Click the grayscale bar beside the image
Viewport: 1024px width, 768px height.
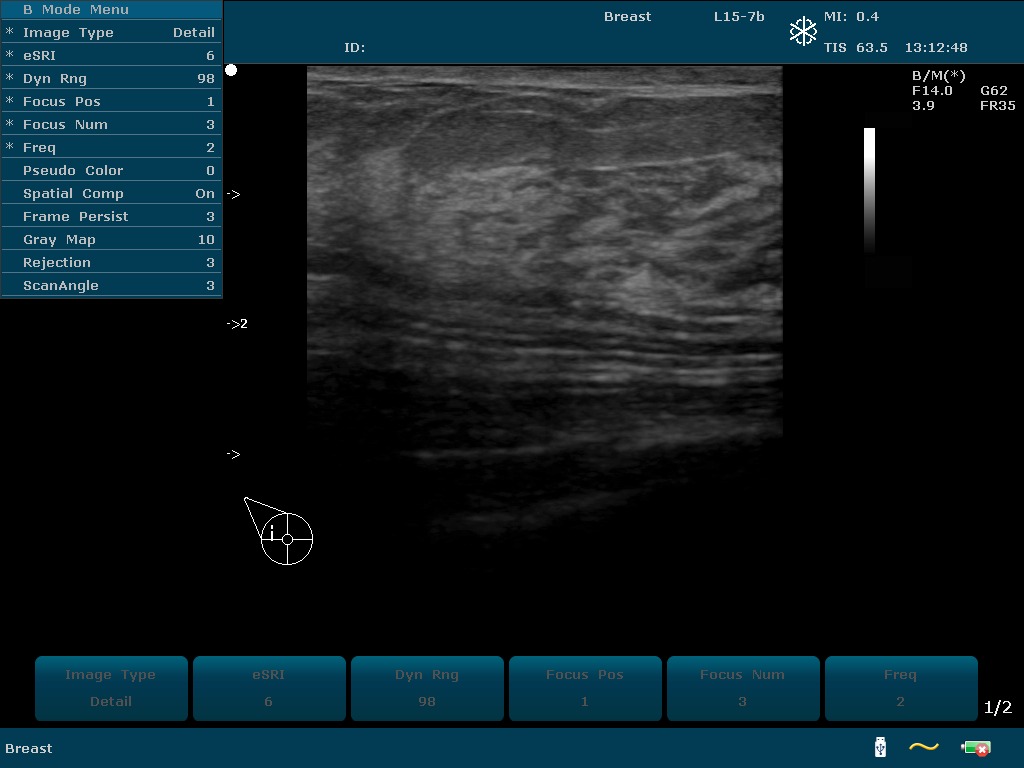tap(869, 190)
